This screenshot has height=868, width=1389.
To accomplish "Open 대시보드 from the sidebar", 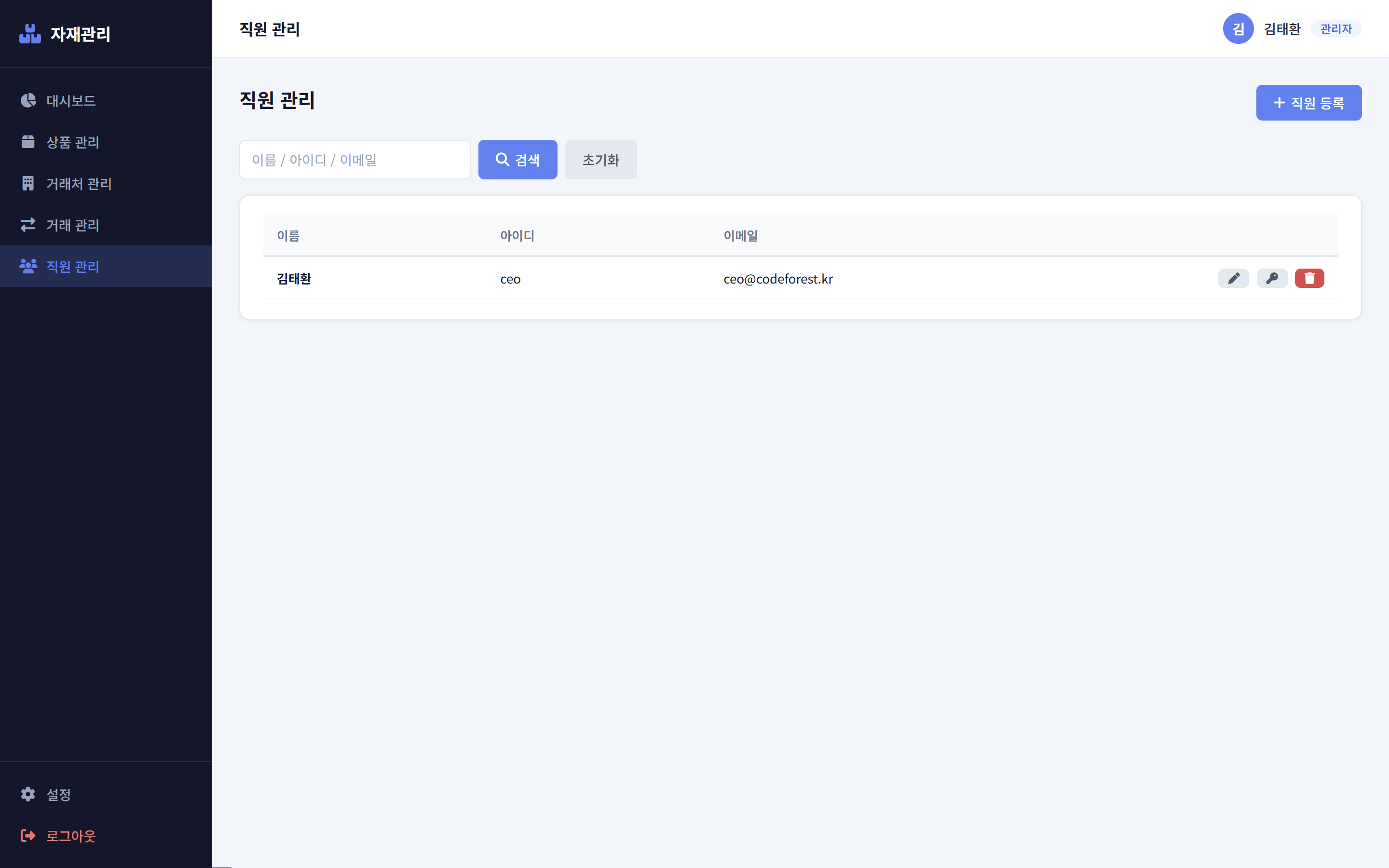I will 106,100.
